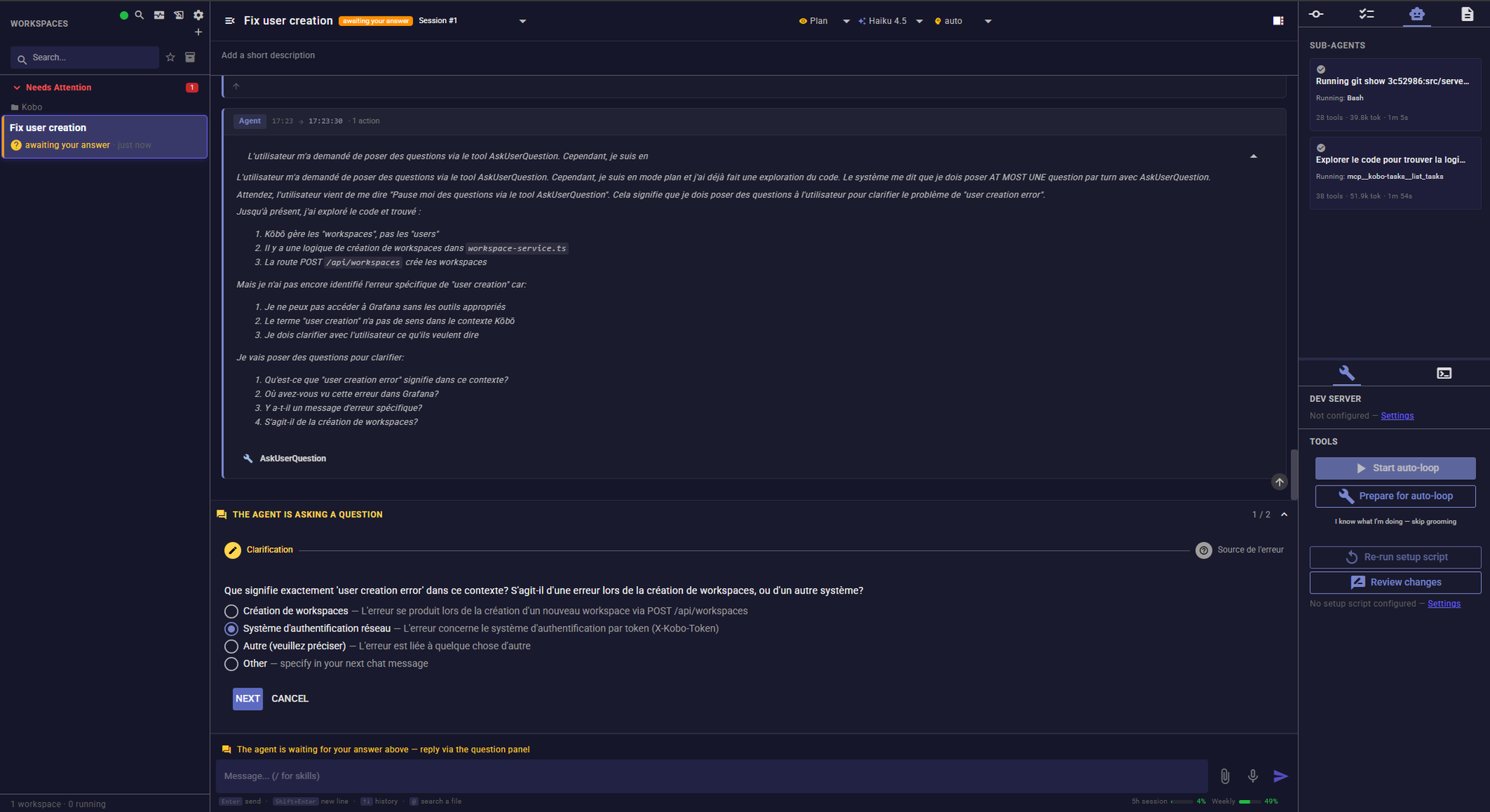The image size is (1490, 812).
Task: Click Prepare for auto-loop button
Action: click(1395, 496)
